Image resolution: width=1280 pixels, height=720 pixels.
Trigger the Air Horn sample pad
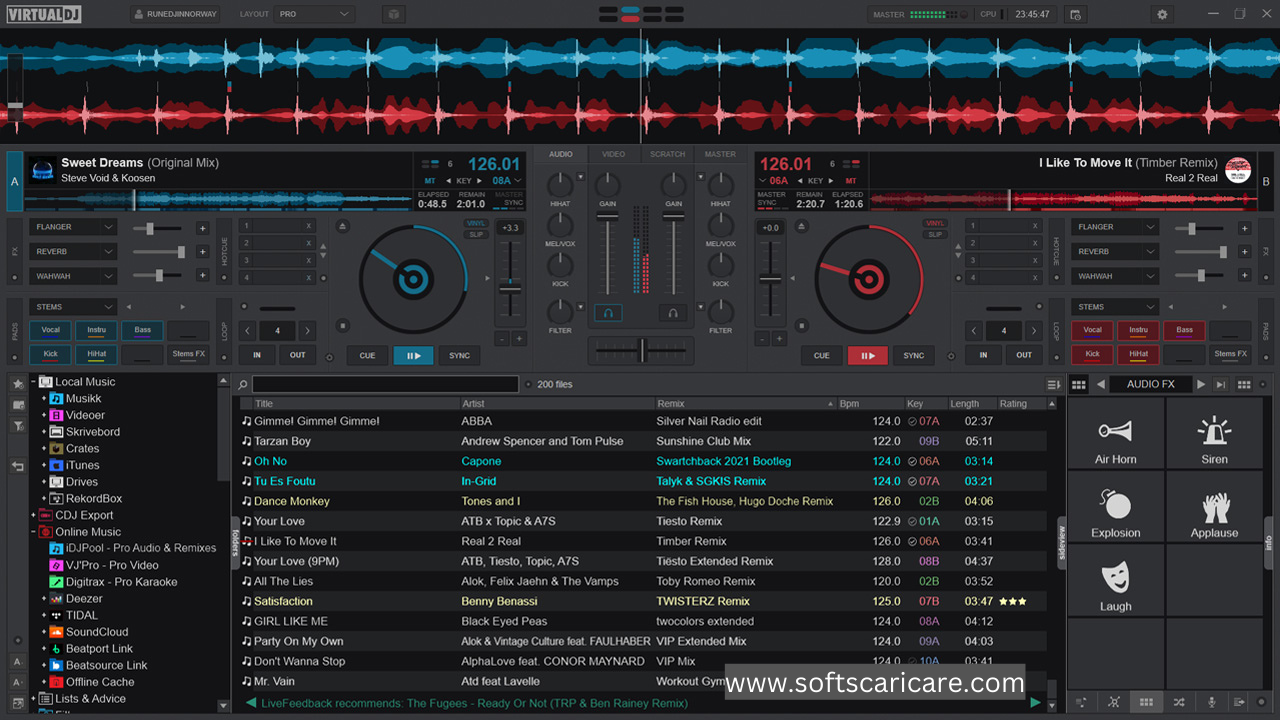(1115, 434)
